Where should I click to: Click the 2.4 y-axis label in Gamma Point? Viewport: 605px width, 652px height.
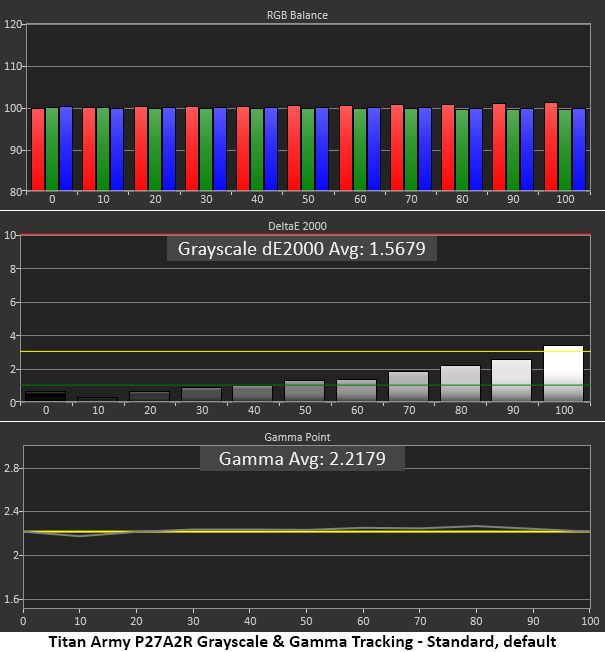[x=11, y=511]
